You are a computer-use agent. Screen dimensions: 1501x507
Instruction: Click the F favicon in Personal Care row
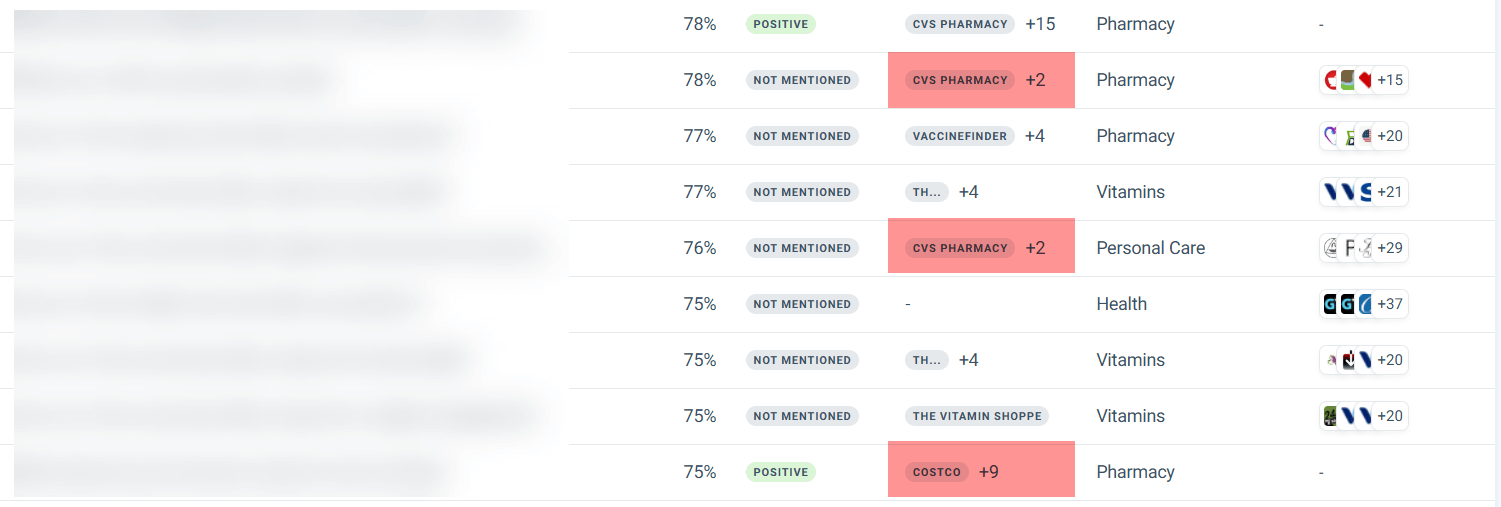tap(1349, 248)
